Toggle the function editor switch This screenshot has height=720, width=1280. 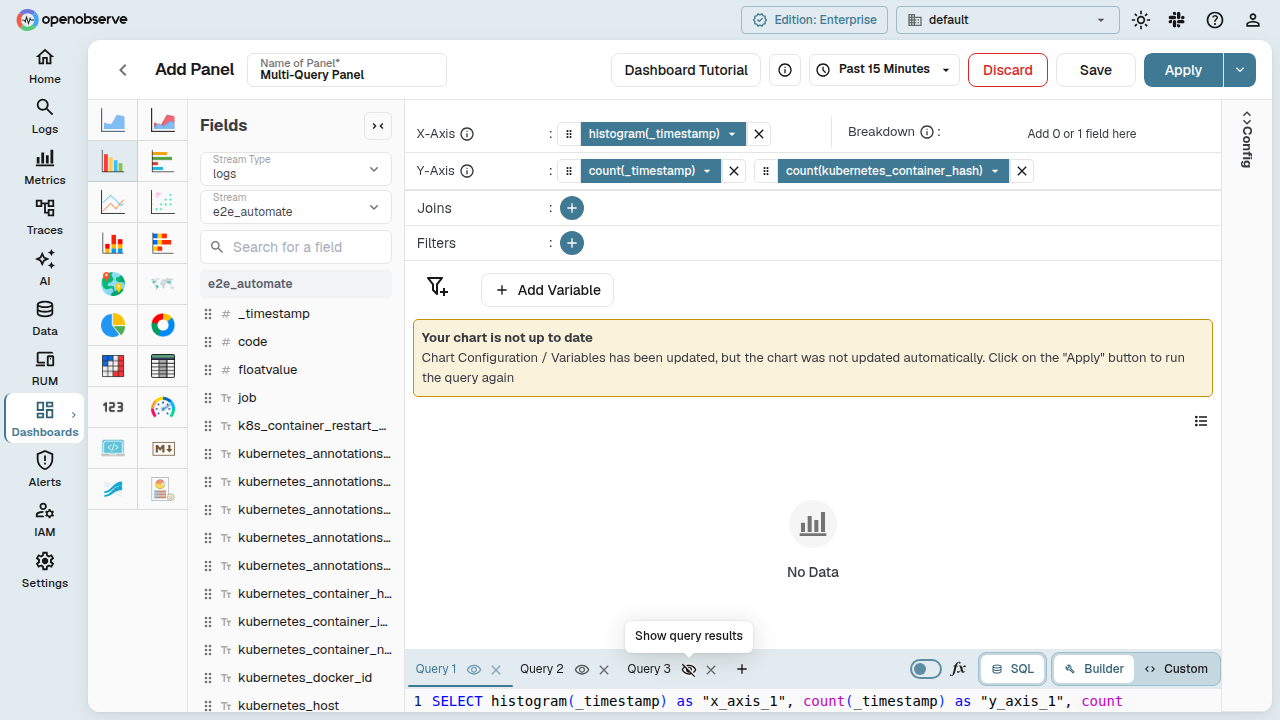coord(926,669)
